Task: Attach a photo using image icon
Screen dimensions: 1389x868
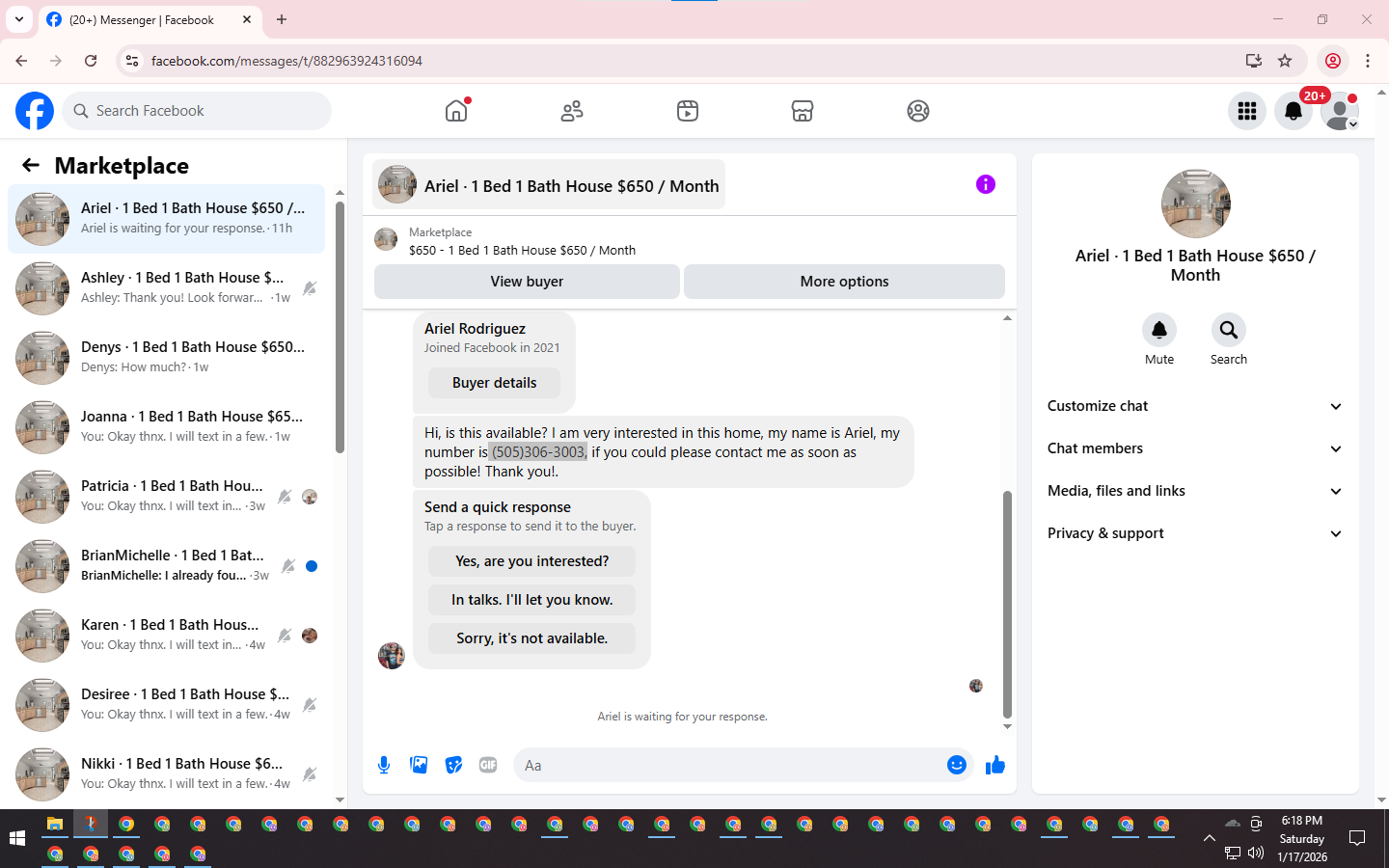Action: [x=419, y=765]
